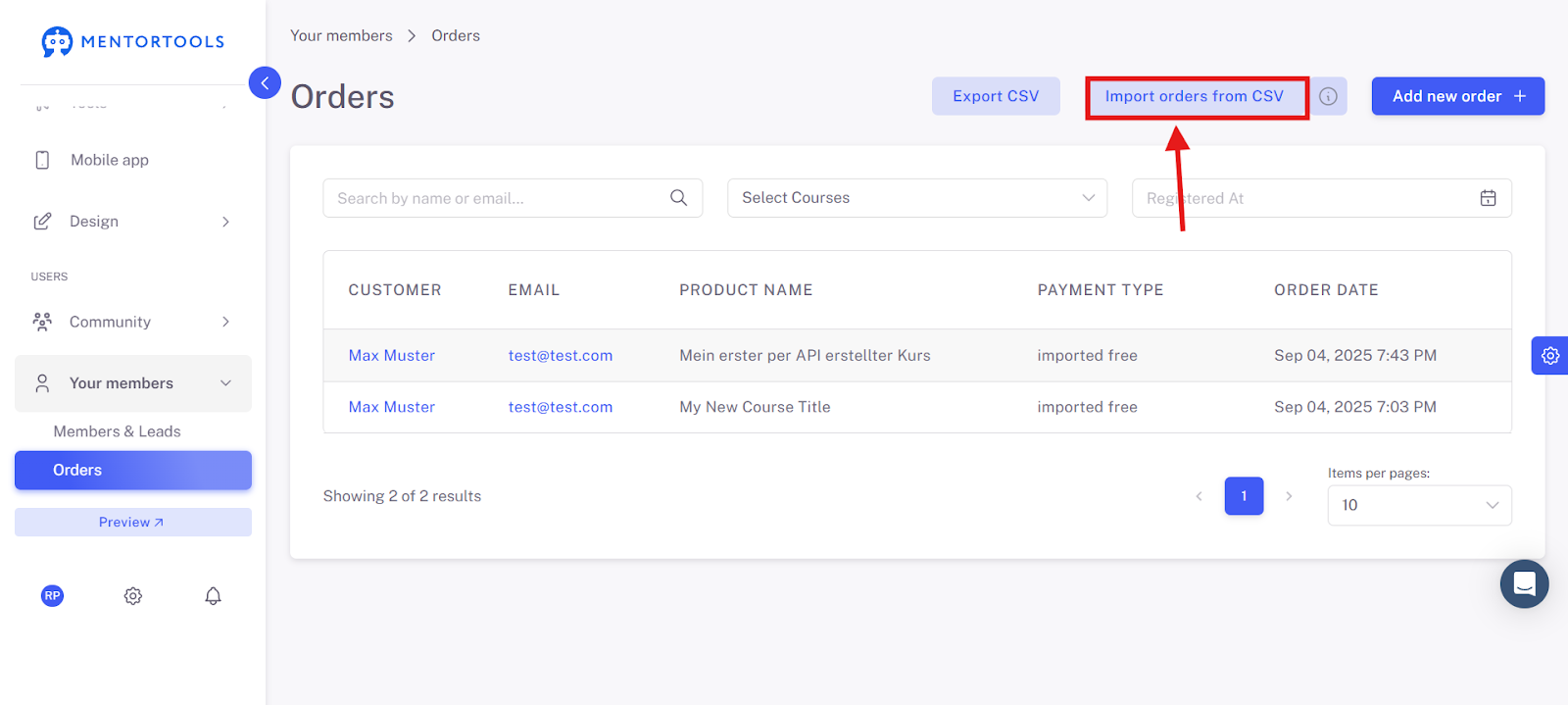Open settings gear in sidebar footer

click(x=133, y=595)
